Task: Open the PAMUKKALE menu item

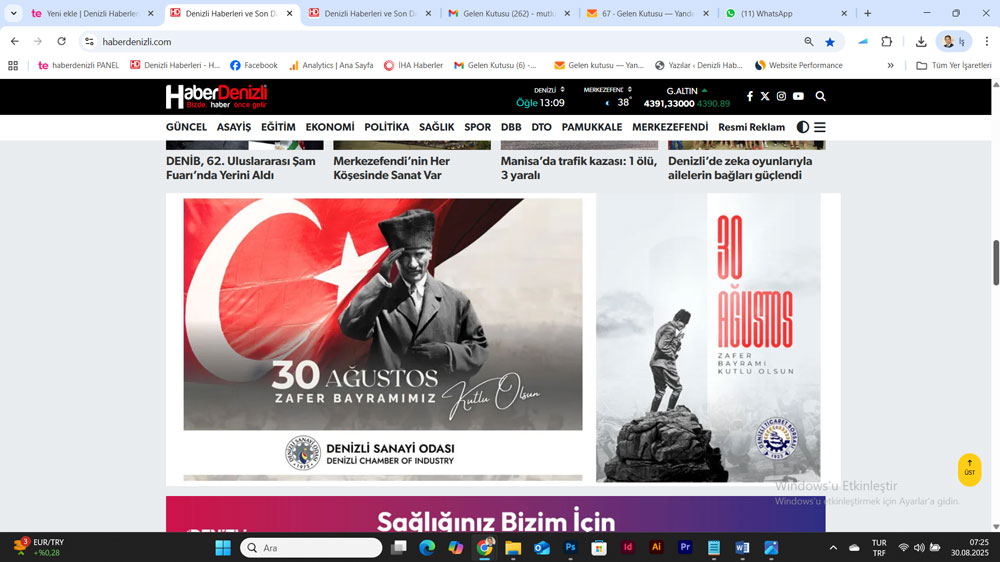Action: pyautogui.click(x=592, y=127)
